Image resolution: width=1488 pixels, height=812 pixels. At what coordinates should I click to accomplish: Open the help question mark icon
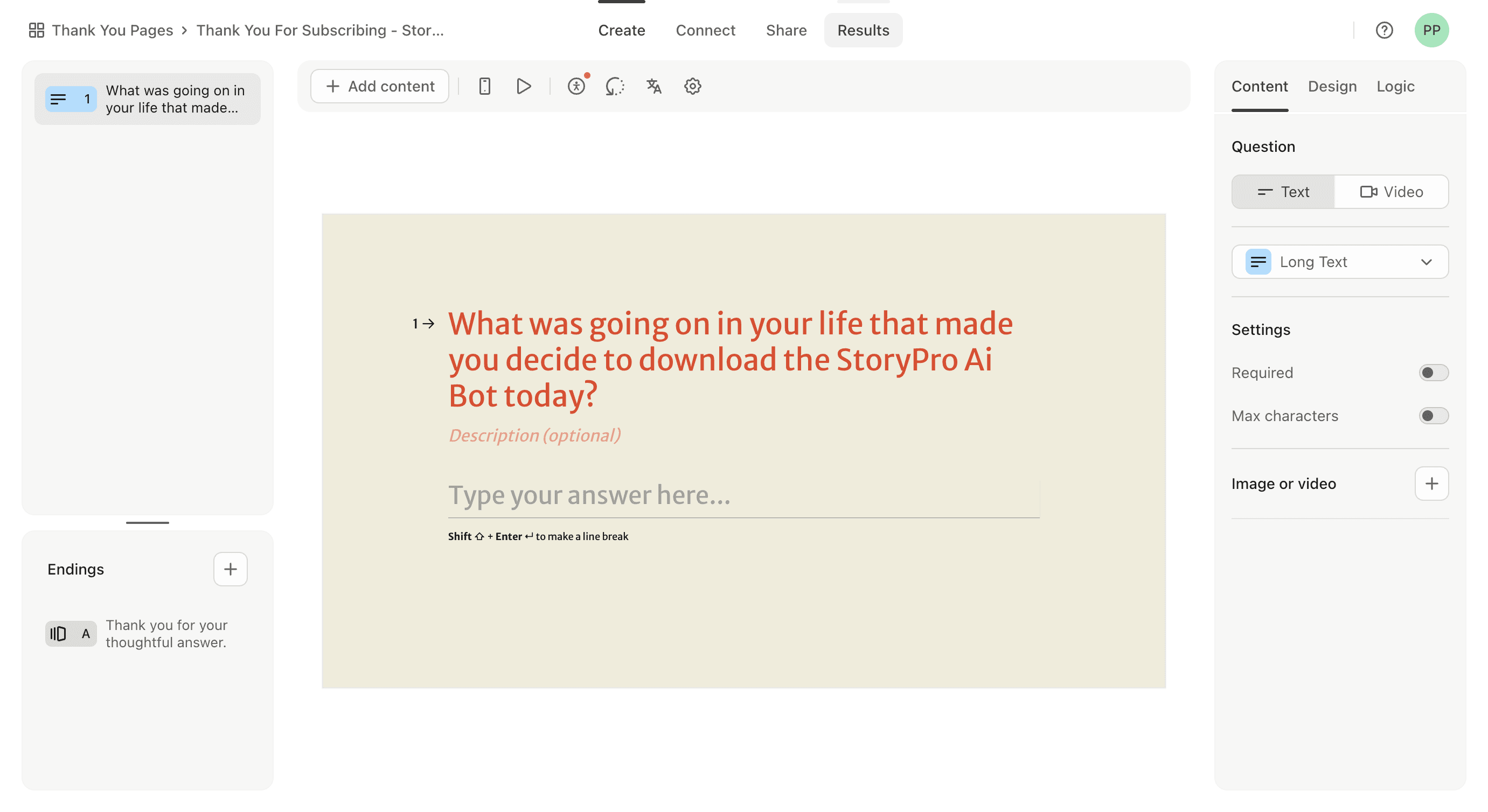click(1384, 30)
